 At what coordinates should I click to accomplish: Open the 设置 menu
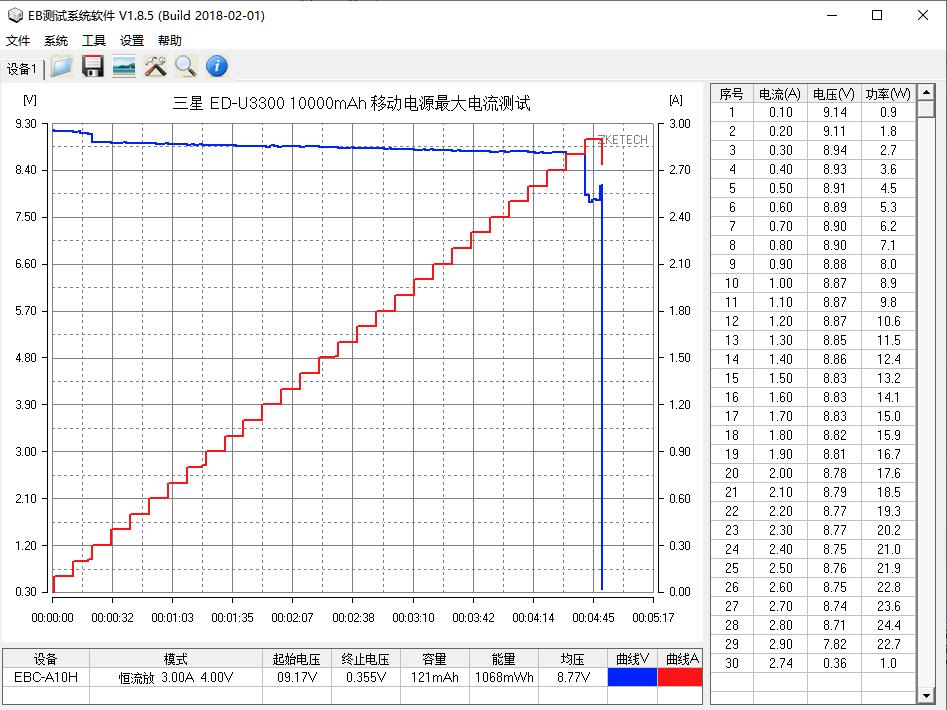132,40
